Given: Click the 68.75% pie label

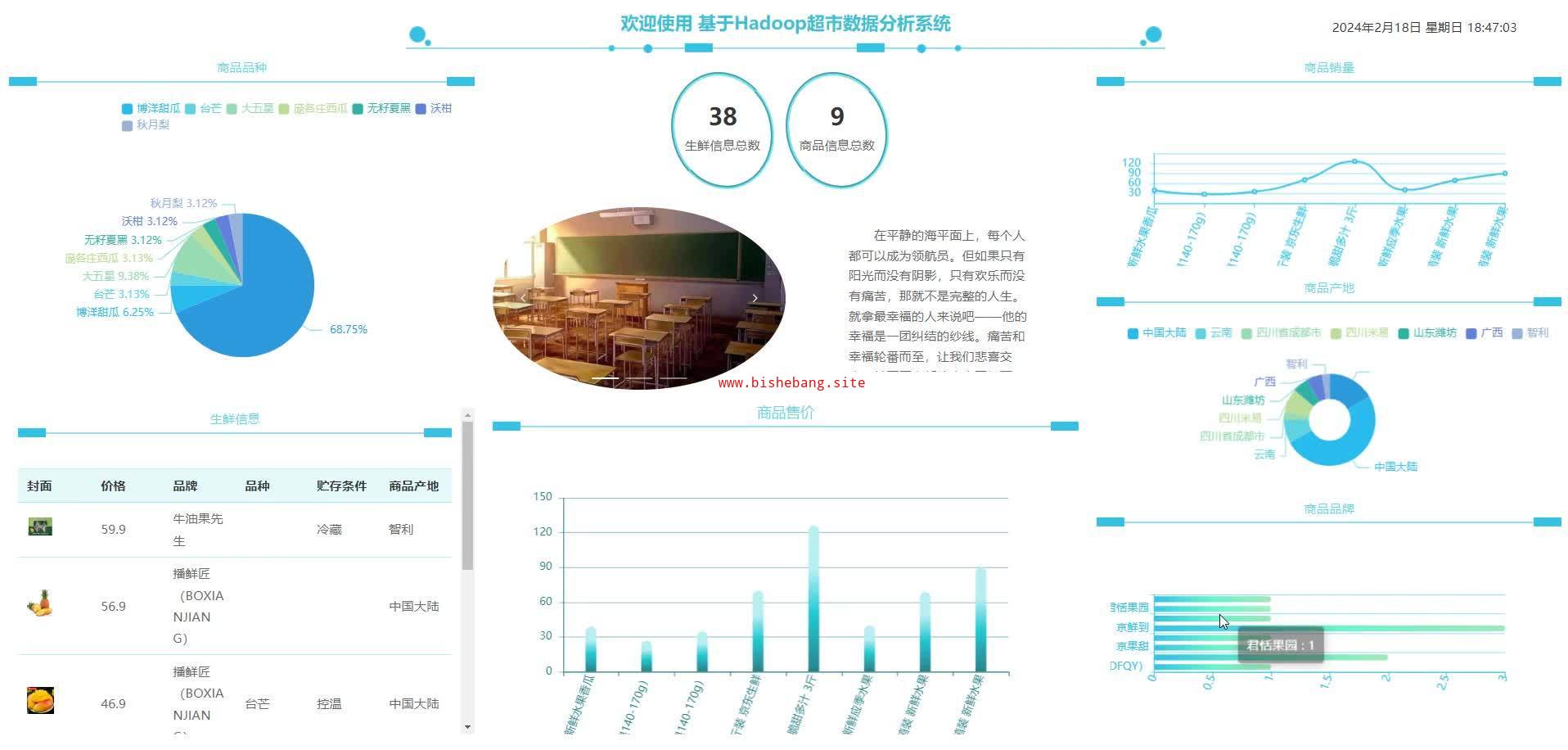Looking at the screenshot, I should pyautogui.click(x=349, y=329).
